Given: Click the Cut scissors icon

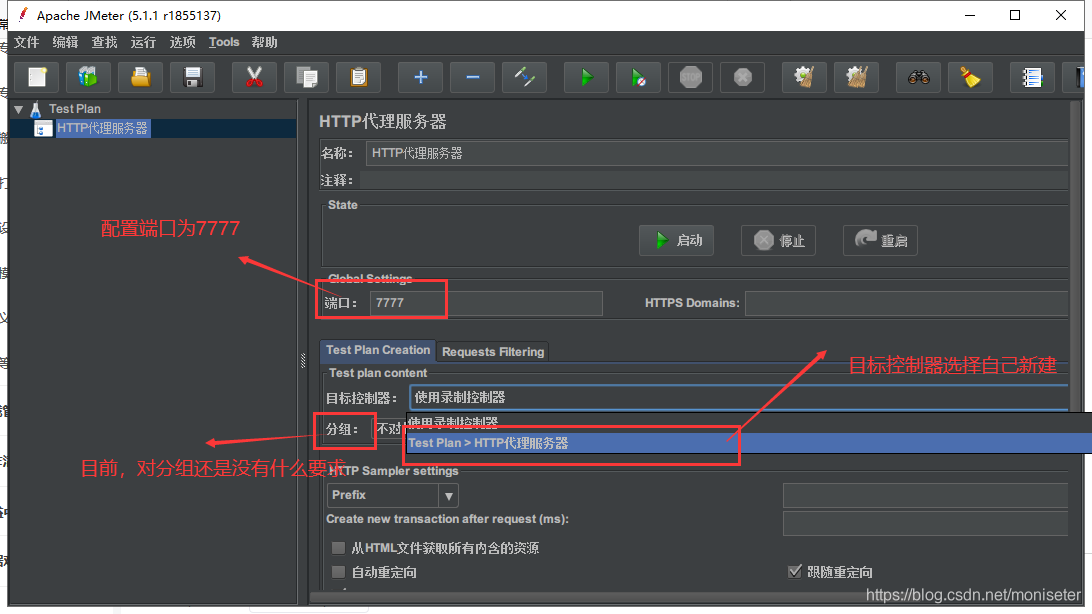Looking at the screenshot, I should 254,77.
